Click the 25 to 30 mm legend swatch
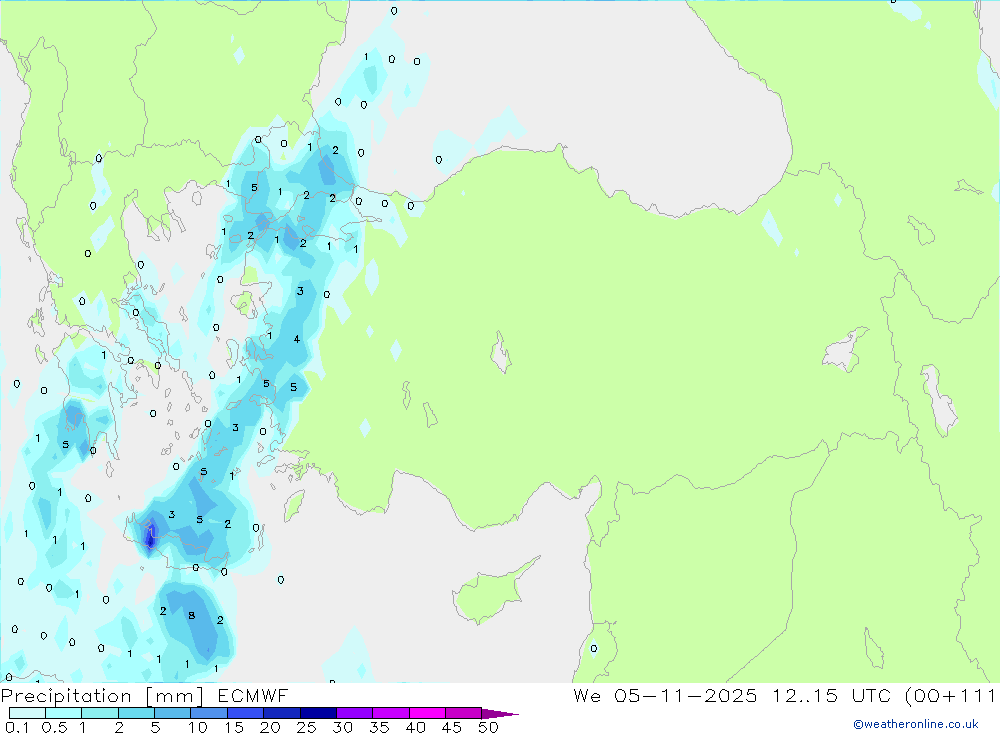 coord(318,713)
